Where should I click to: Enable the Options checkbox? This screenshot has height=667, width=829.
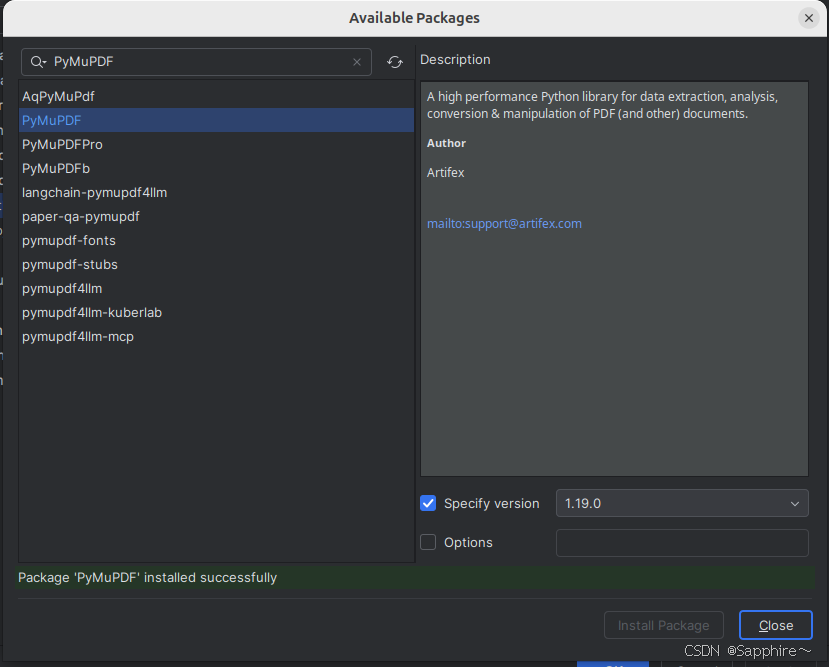click(428, 542)
